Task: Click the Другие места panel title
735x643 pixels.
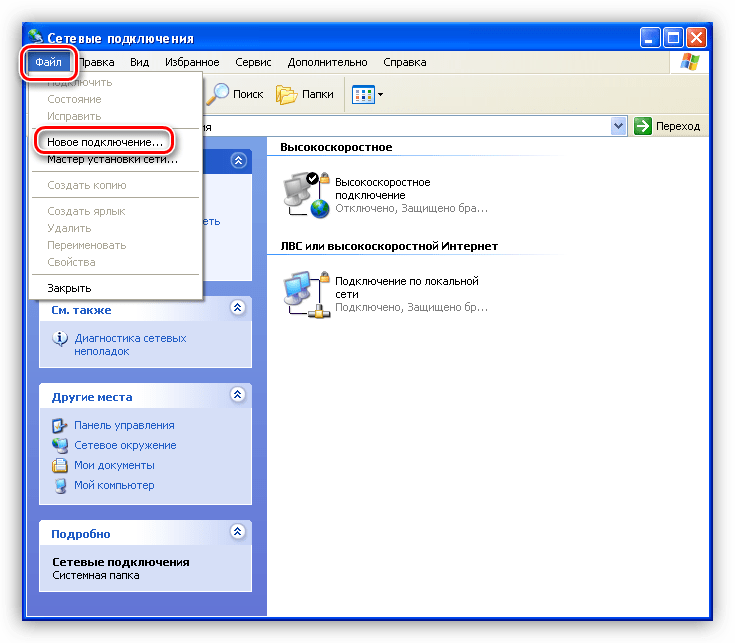Action: point(92,397)
